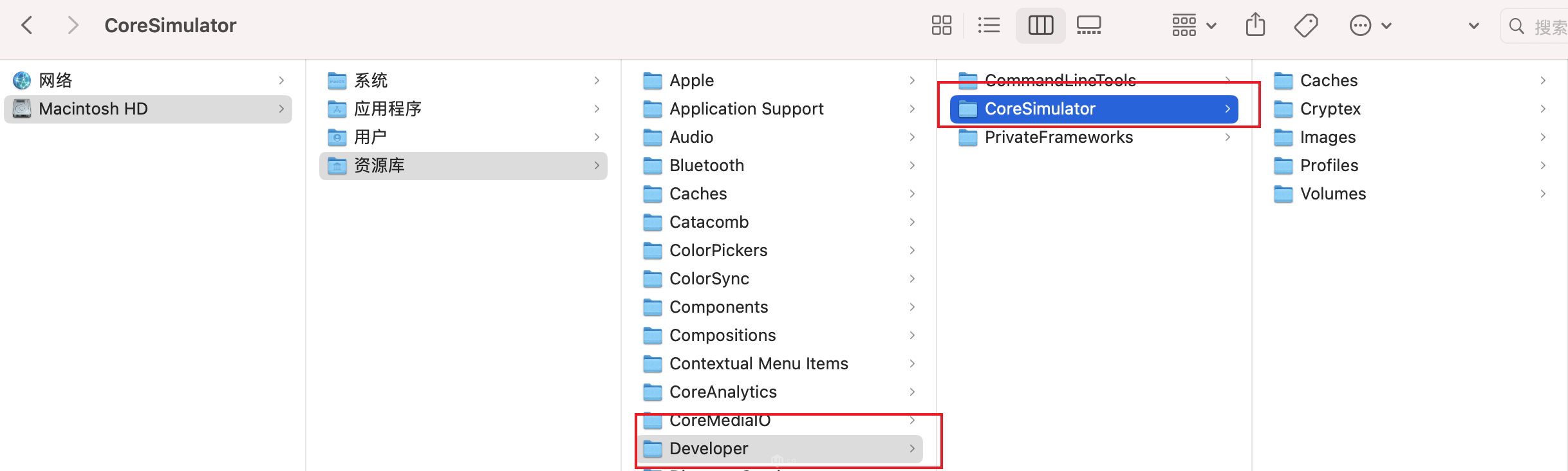1568x471 pixels.
Task: Open Caches folder in the 资源库 column
Action: (x=779, y=194)
